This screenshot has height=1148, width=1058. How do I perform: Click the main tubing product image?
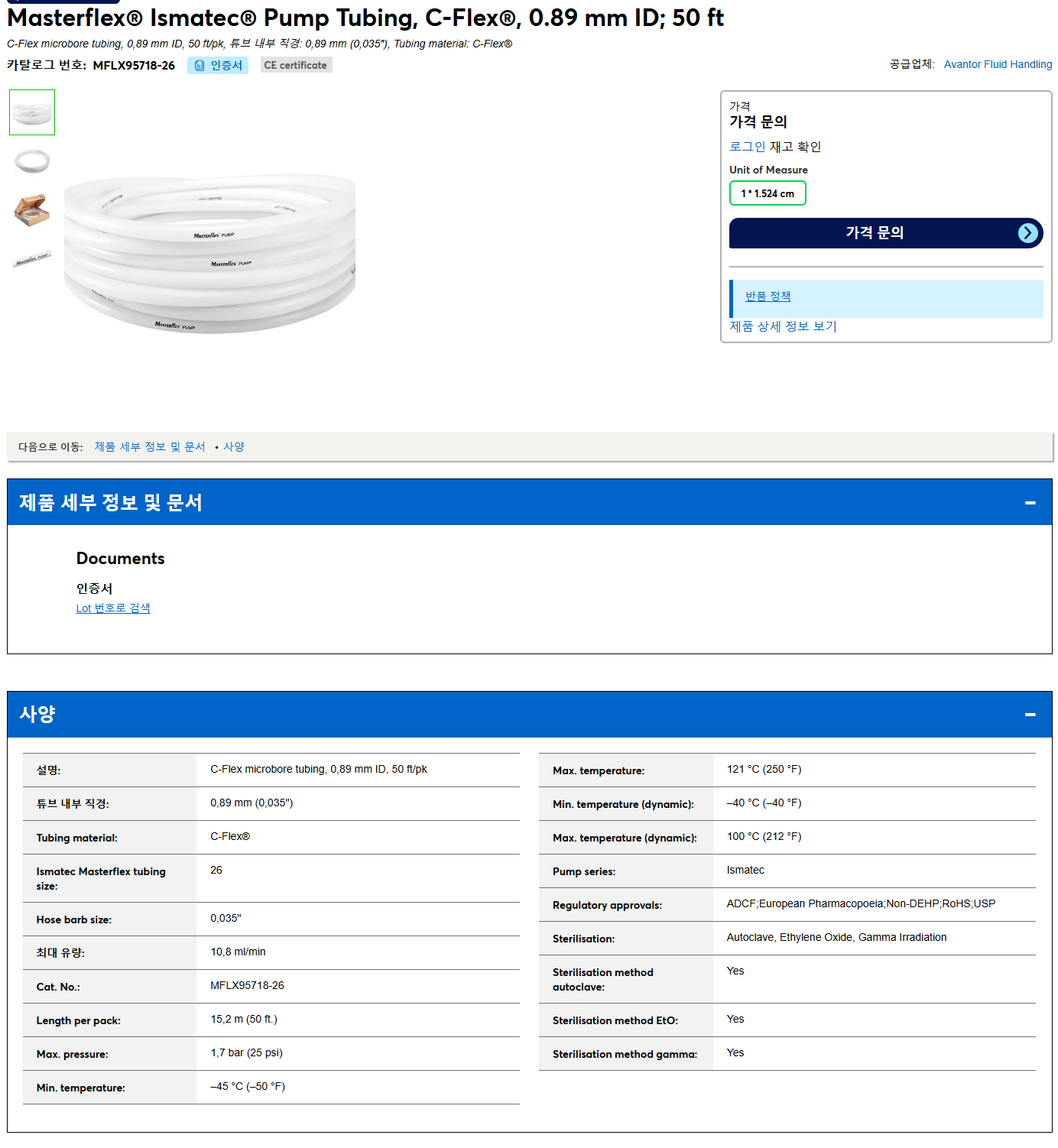209,254
